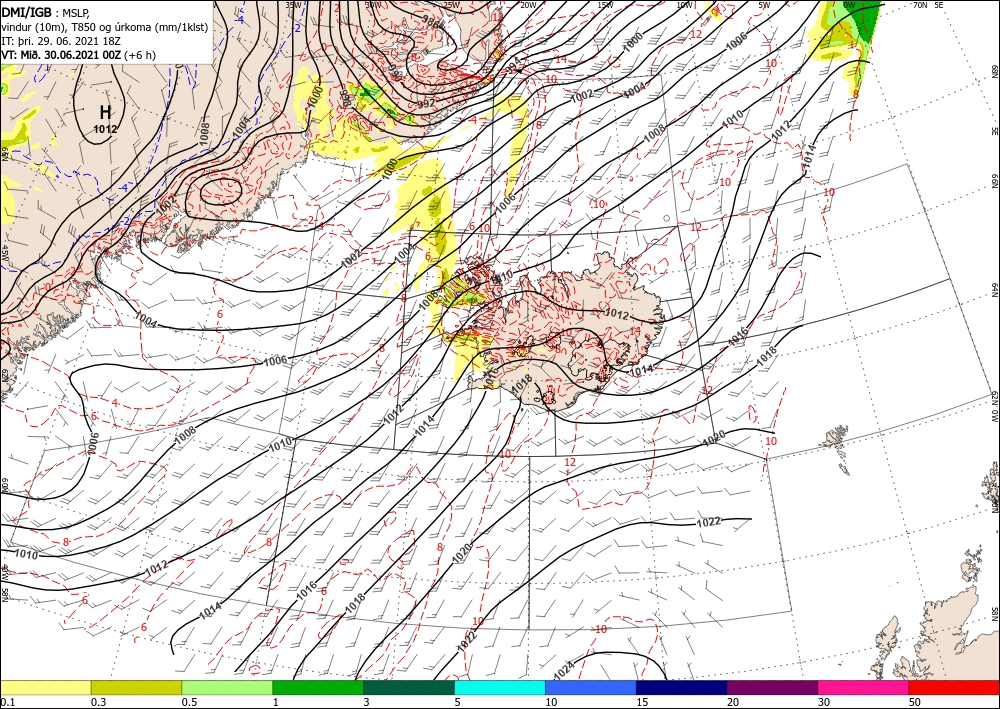
Task: Click the 'H' high pressure marker
Action: tap(105, 113)
